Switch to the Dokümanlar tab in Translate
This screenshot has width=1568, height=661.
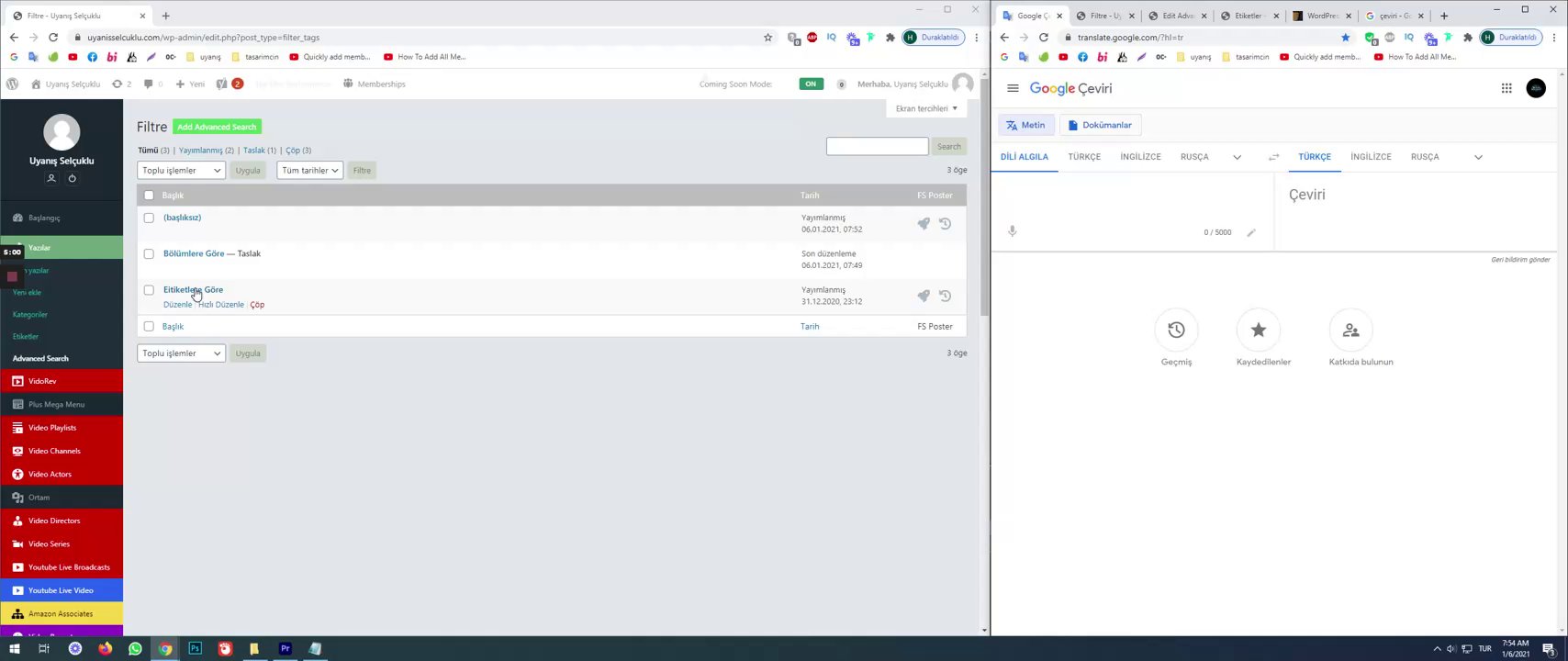coord(1099,125)
